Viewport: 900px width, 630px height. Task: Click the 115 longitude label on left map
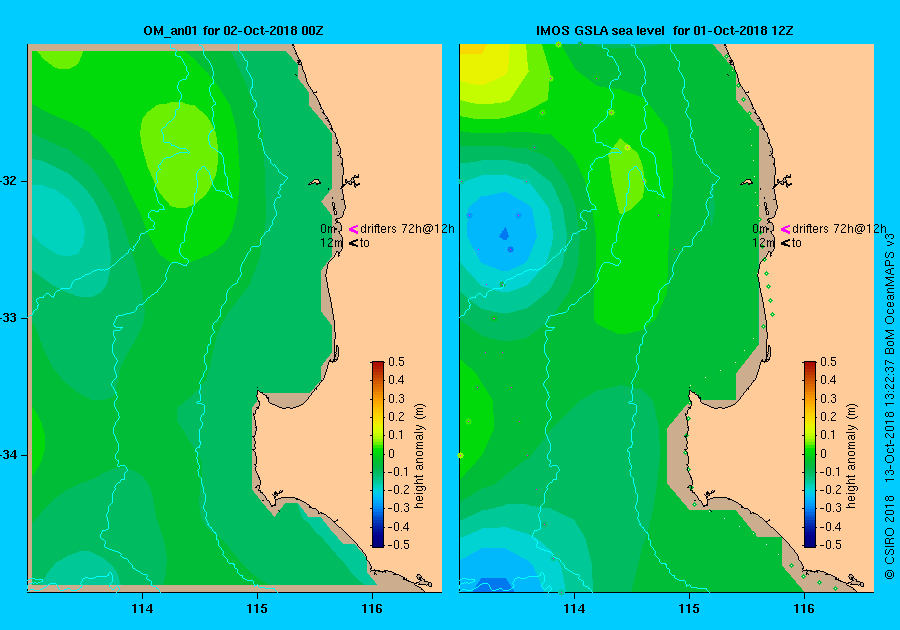(257, 609)
